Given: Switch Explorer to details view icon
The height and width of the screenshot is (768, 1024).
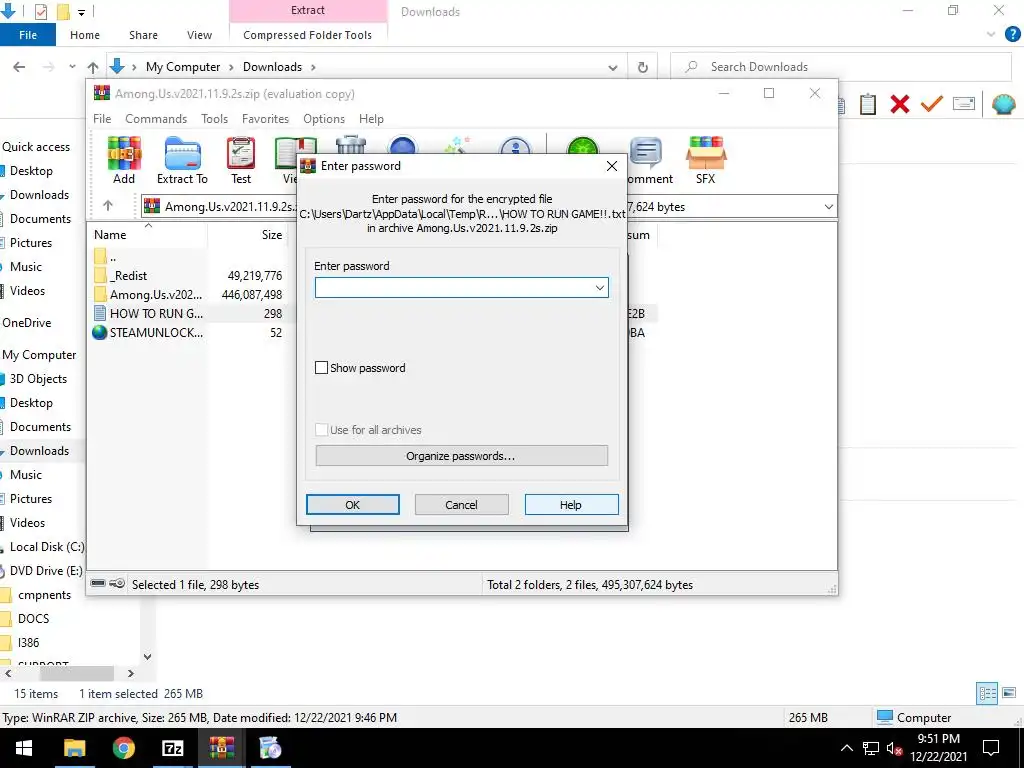Looking at the screenshot, I should (987, 693).
